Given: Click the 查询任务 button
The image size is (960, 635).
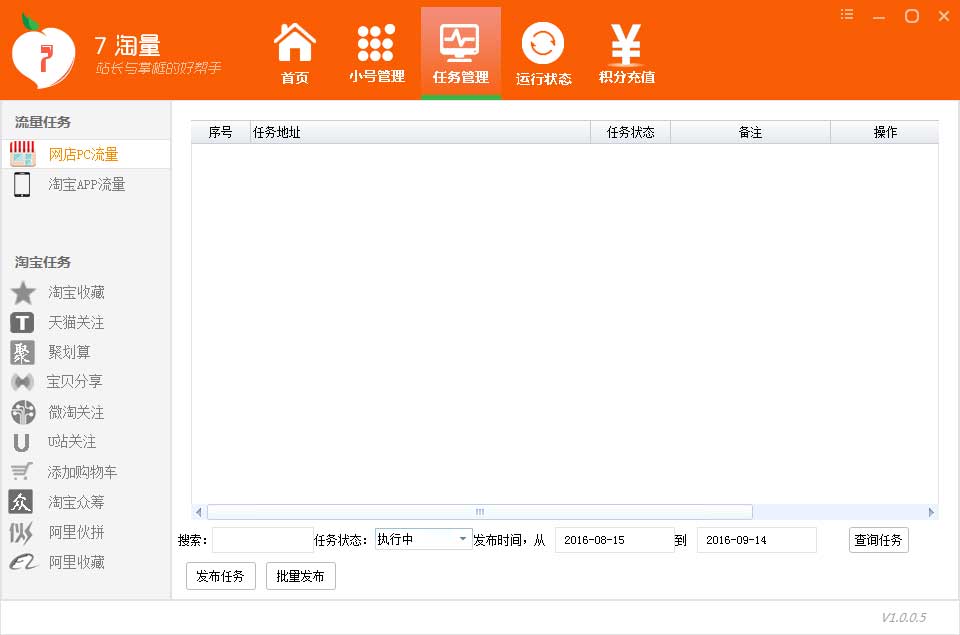Looking at the screenshot, I should pyautogui.click(x=879, y=540).
